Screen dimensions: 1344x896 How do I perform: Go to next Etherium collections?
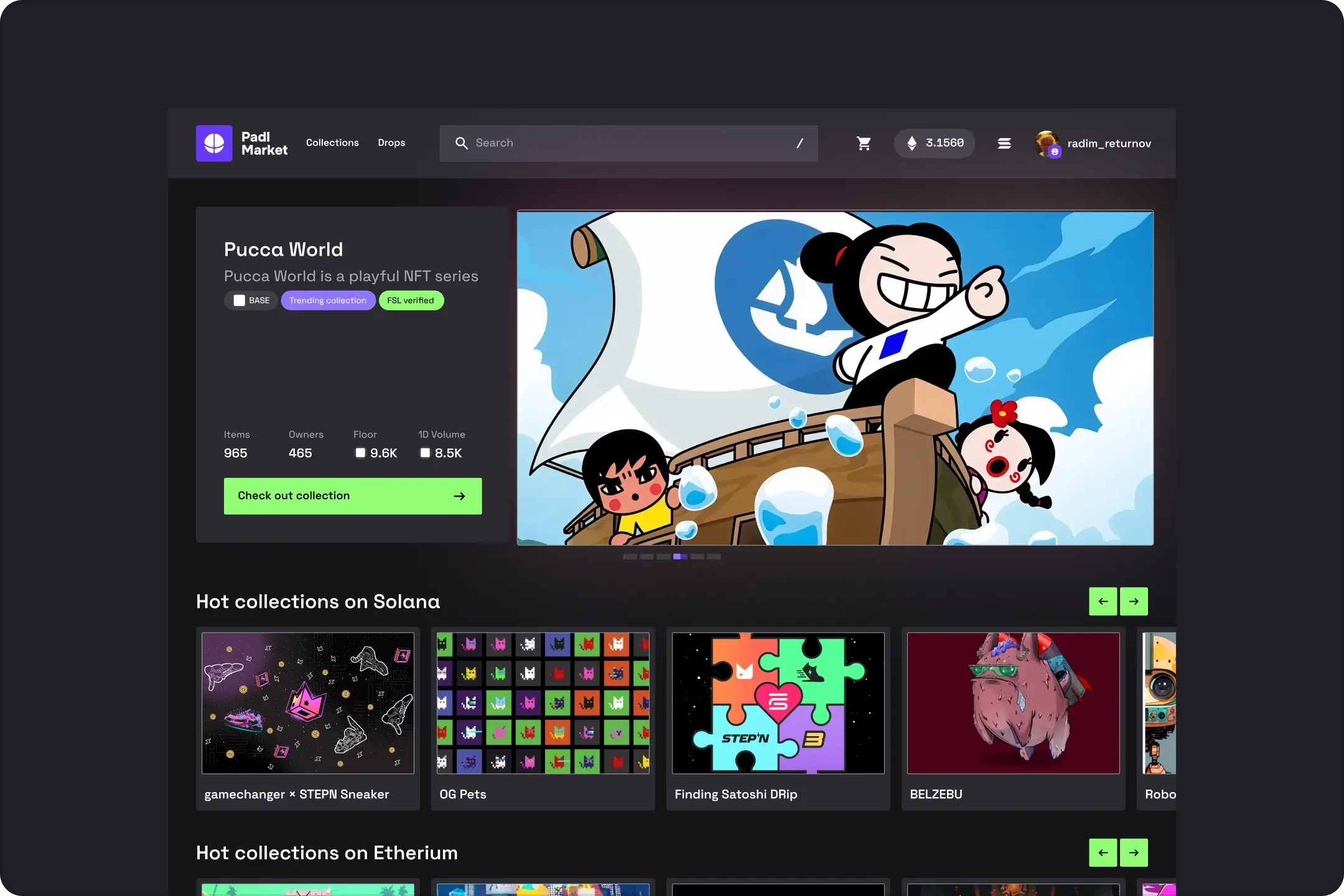[x=1134, y=852]
